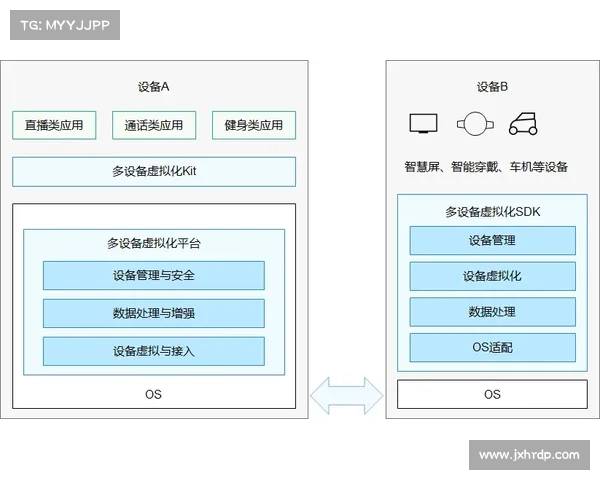
Task: Click the 多设备虚拟化SDK heading
Action: (492, 212)
